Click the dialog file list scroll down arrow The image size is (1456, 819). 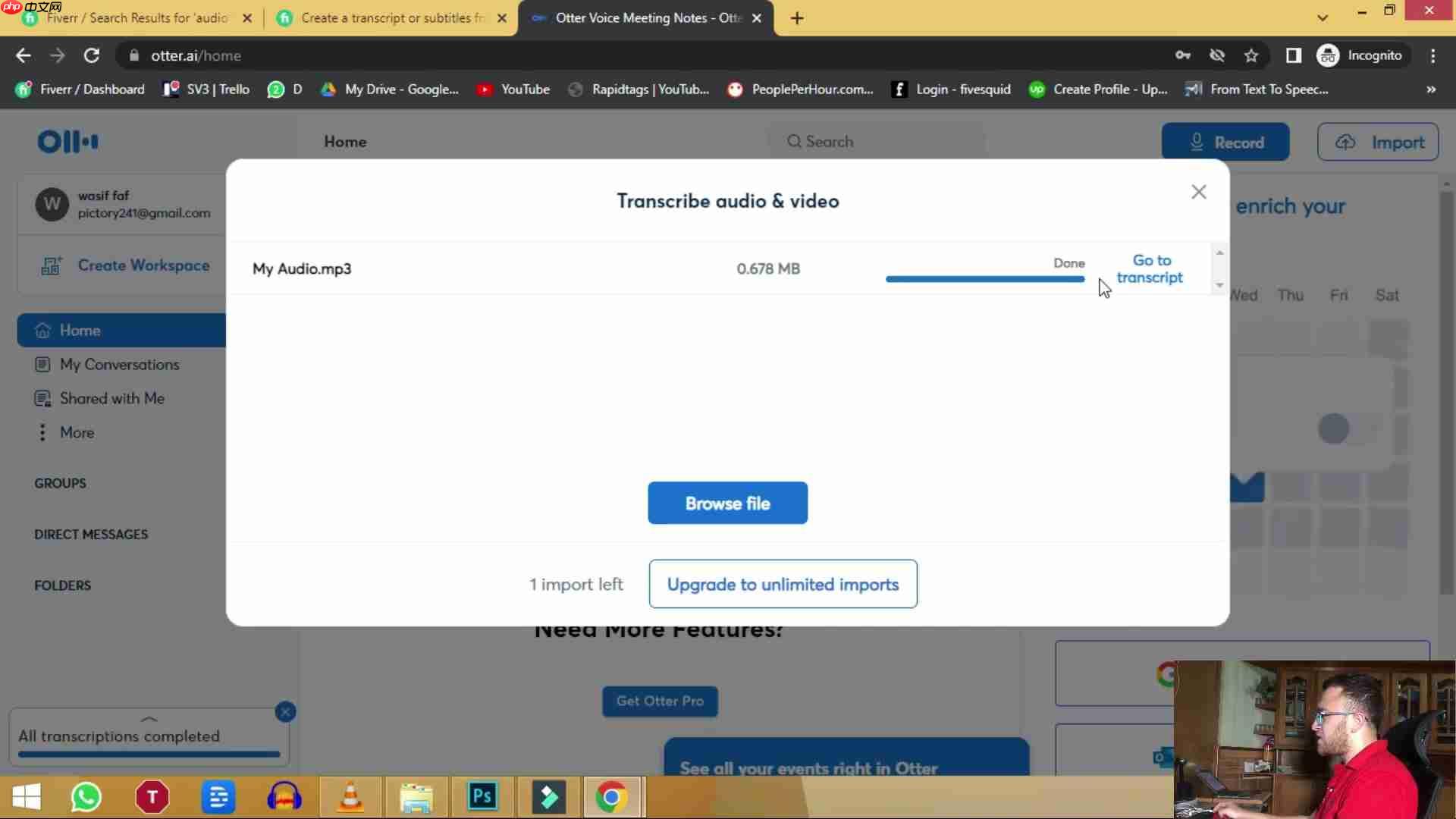pos(1219,285)
